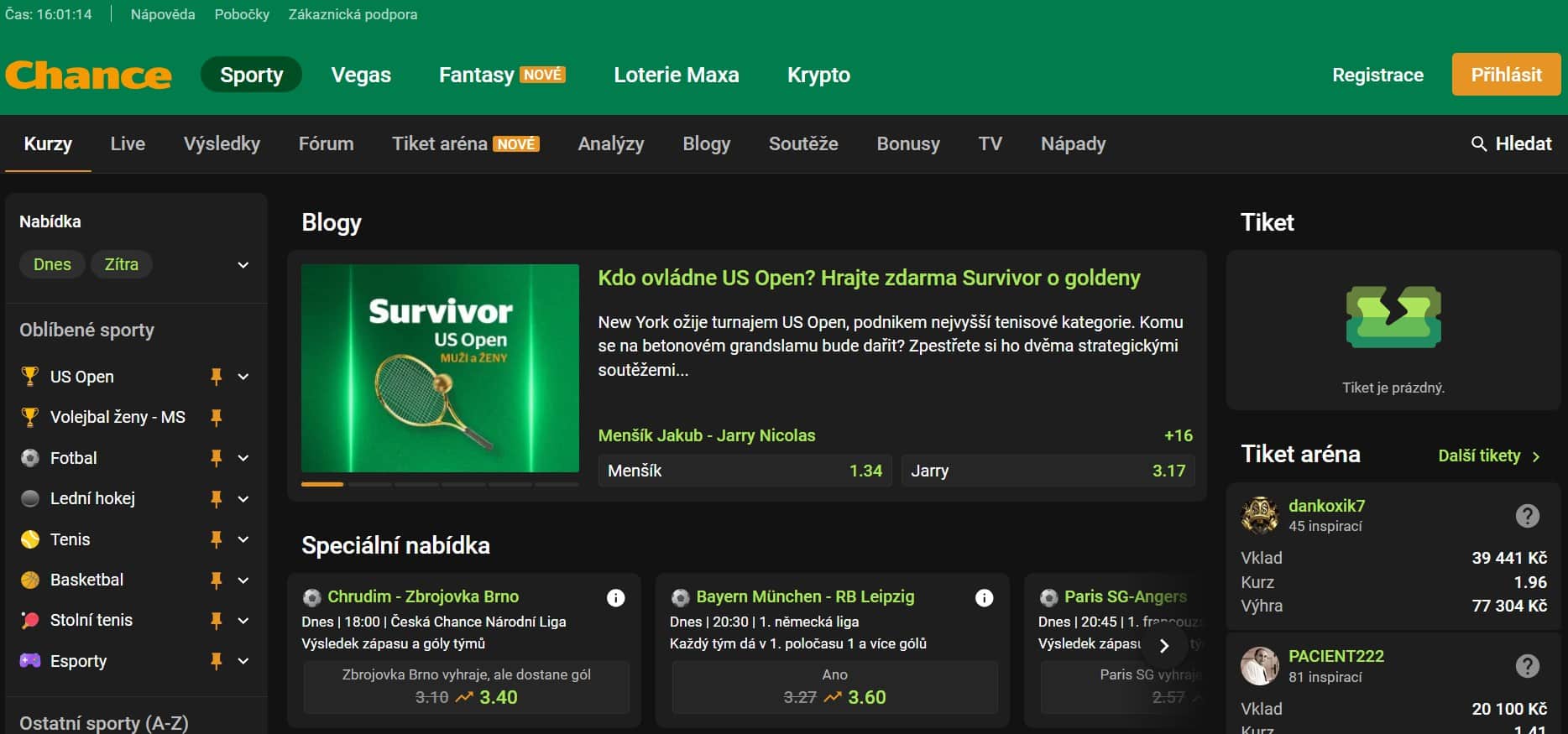Switch to the Analýzy tab

tap(611, 143)
